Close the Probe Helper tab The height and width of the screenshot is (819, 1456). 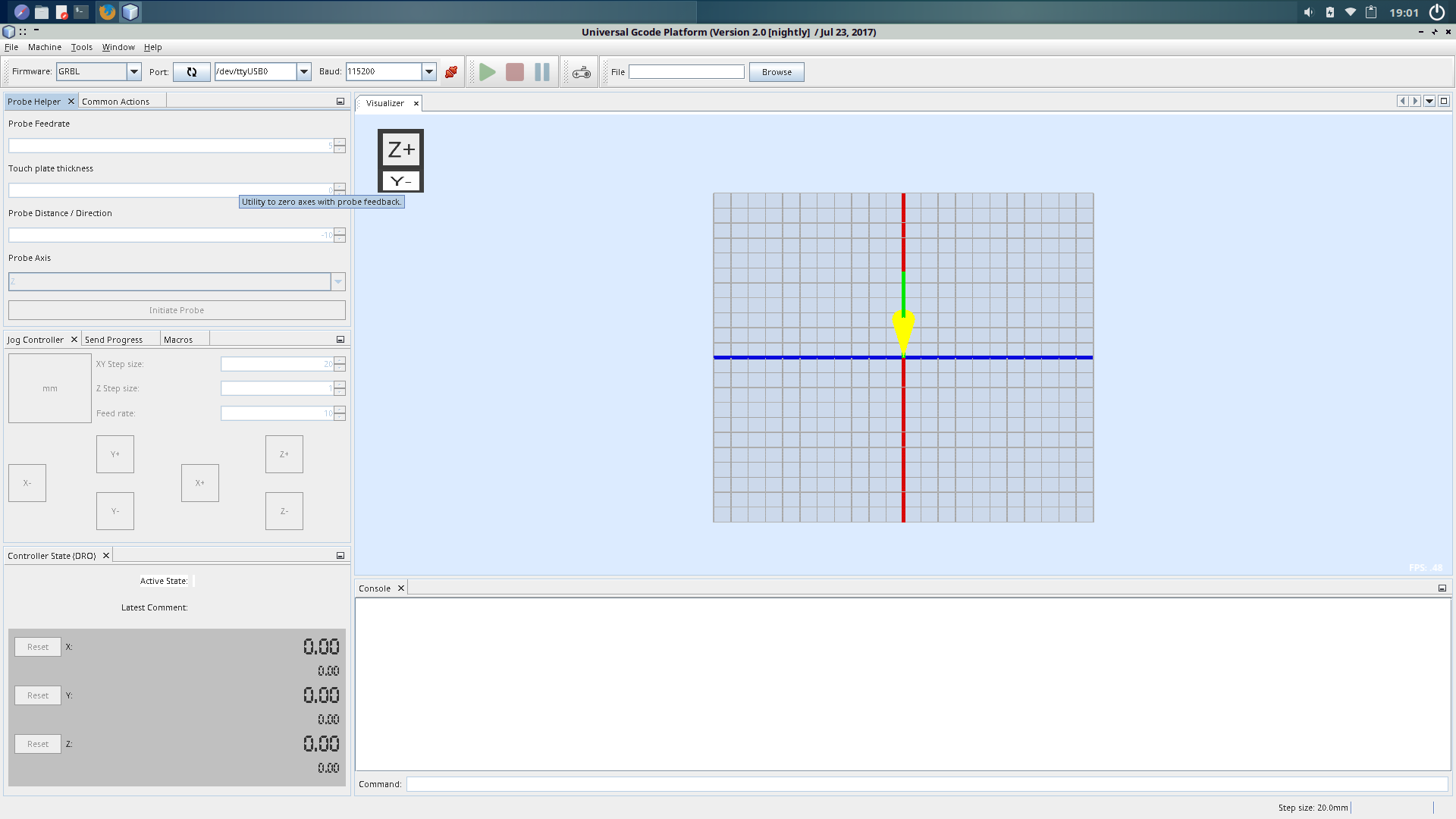(x=71, y=102)
